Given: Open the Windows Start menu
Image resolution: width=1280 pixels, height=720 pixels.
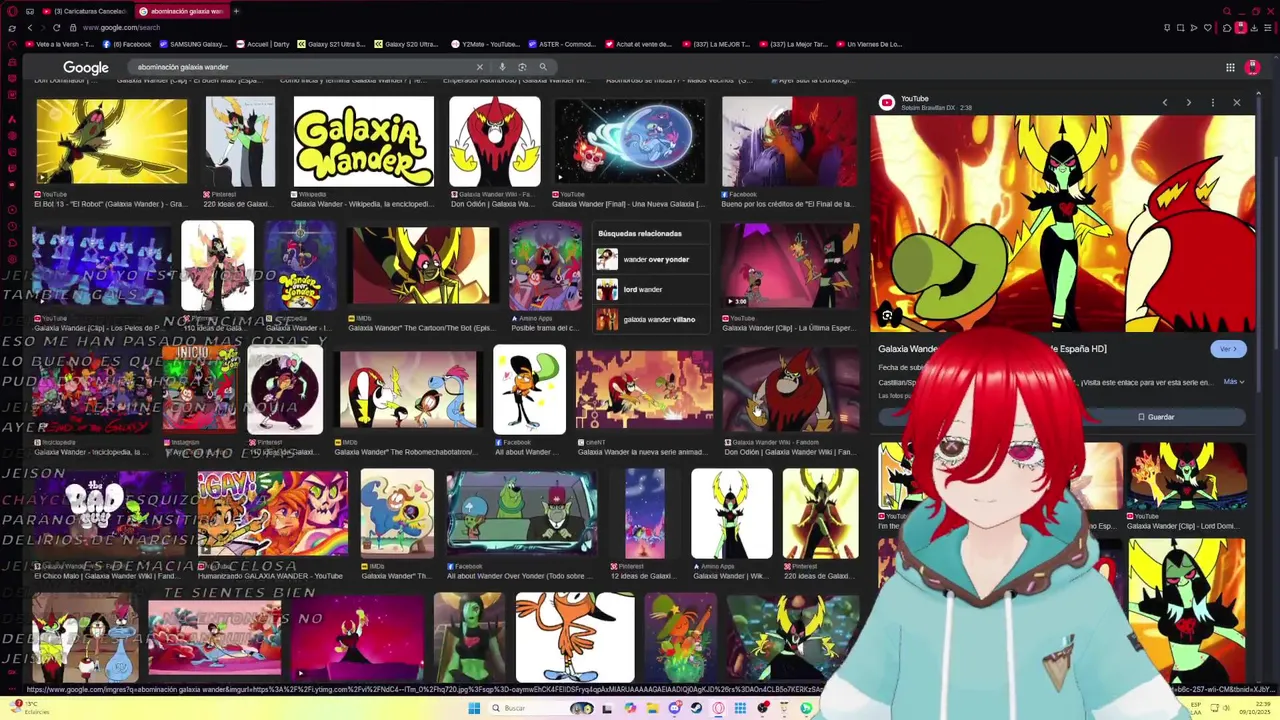Looking at the screenshot, I should point(474,708).
